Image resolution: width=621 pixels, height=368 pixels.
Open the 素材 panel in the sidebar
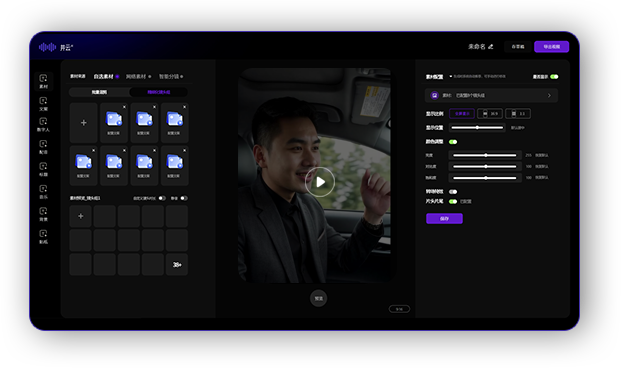(44, 81)
